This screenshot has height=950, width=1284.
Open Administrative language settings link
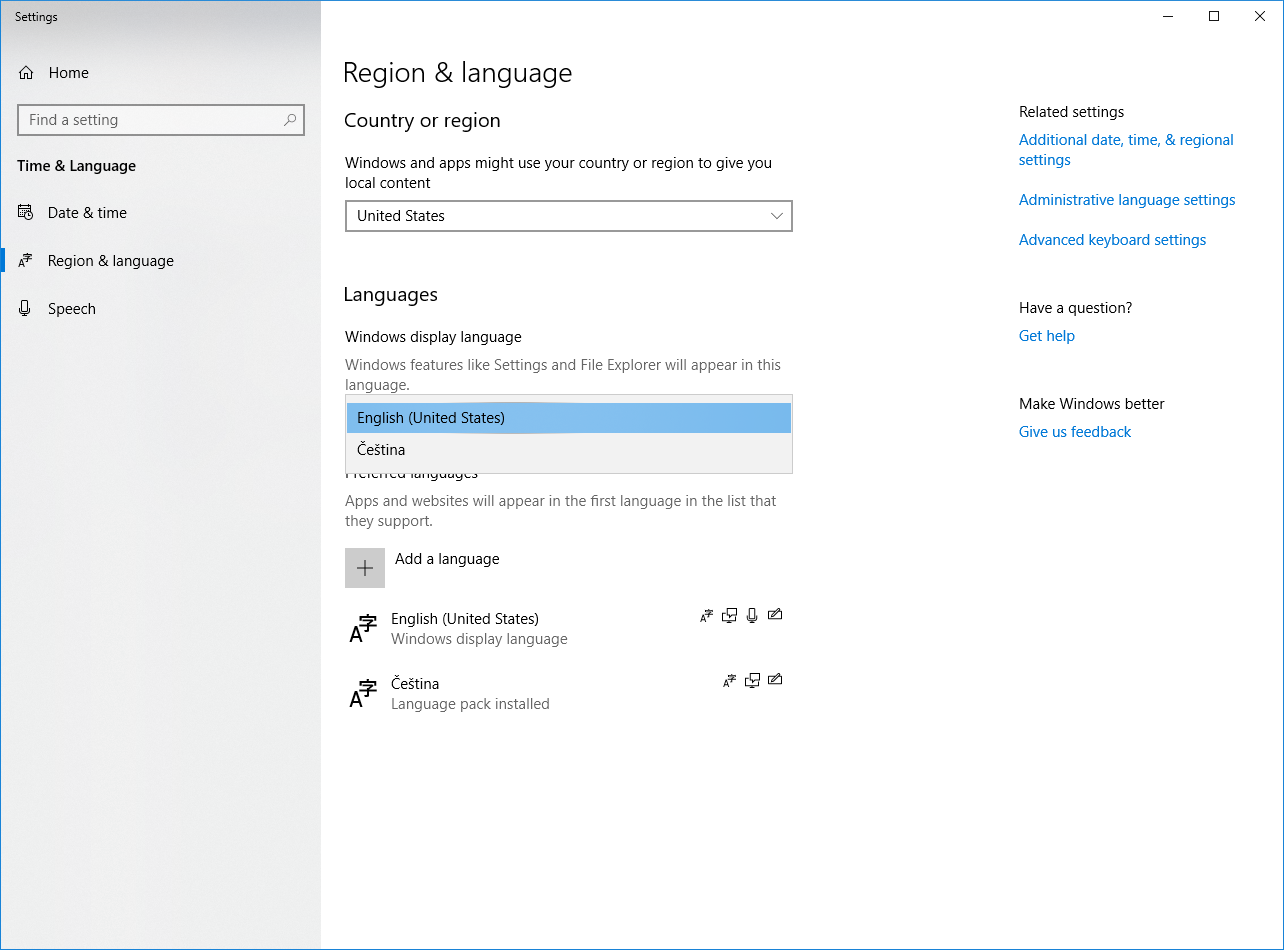click(x=1127, y=200)
